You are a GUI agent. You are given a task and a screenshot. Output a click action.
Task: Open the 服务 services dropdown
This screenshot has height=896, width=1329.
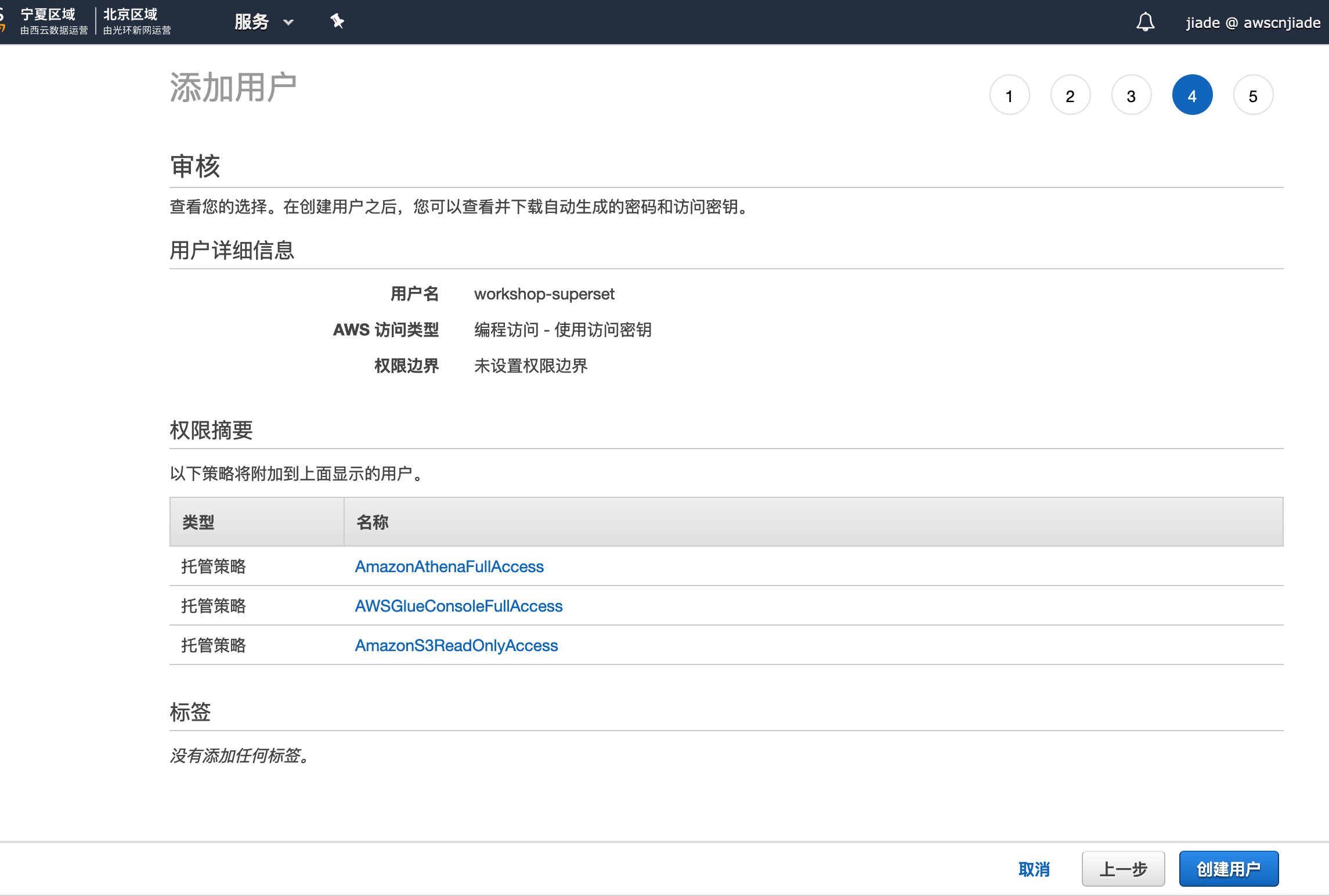252,22
